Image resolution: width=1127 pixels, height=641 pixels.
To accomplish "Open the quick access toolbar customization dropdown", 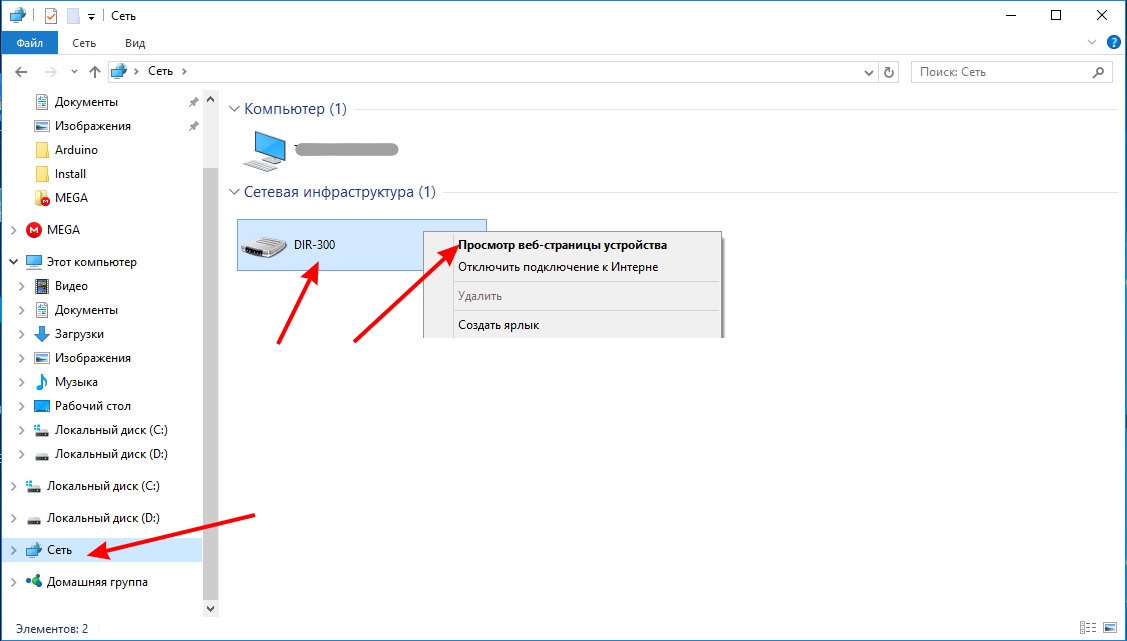I will pos(89,15).
